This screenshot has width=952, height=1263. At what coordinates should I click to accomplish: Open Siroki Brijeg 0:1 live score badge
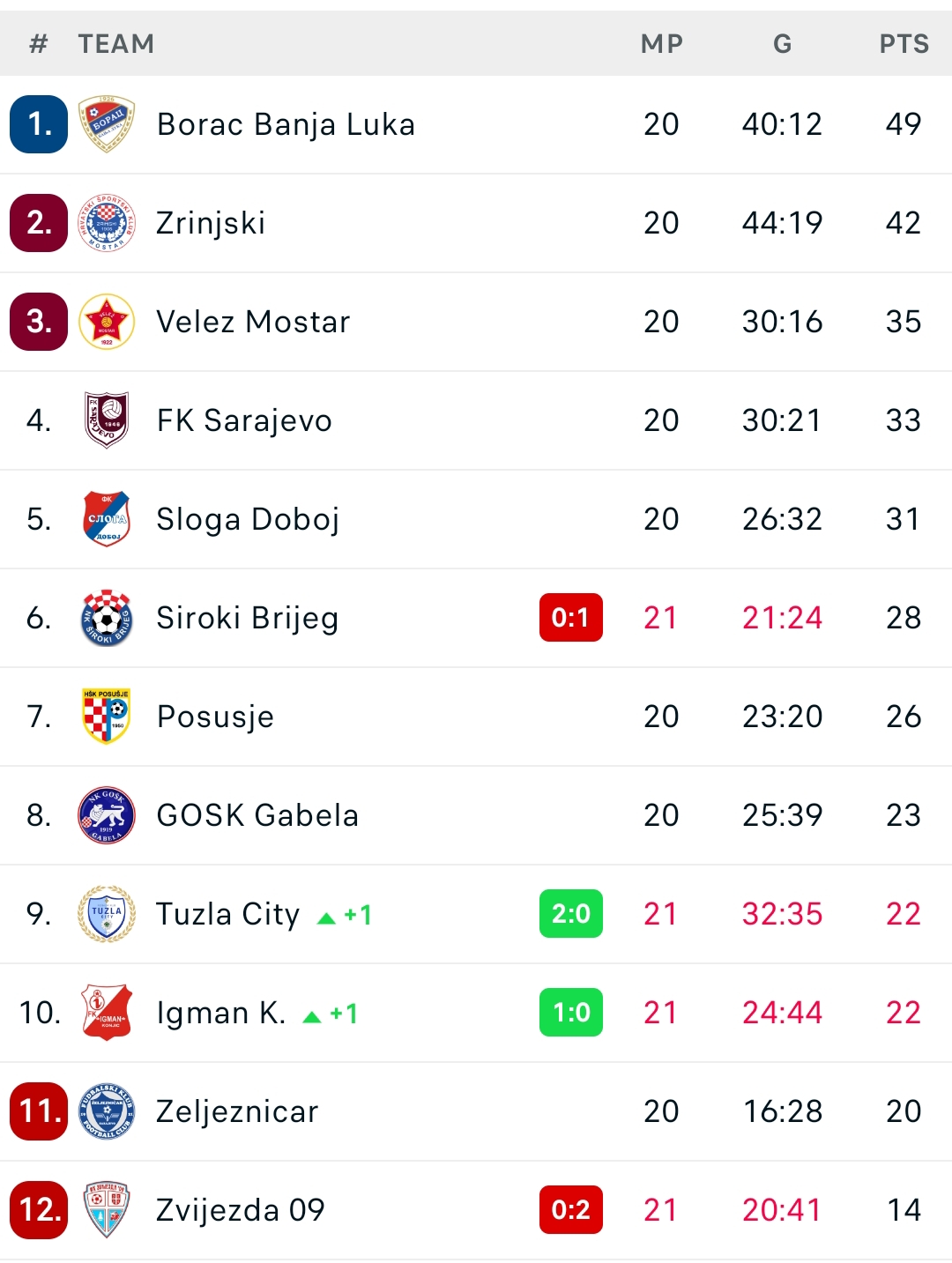point(571,618)
